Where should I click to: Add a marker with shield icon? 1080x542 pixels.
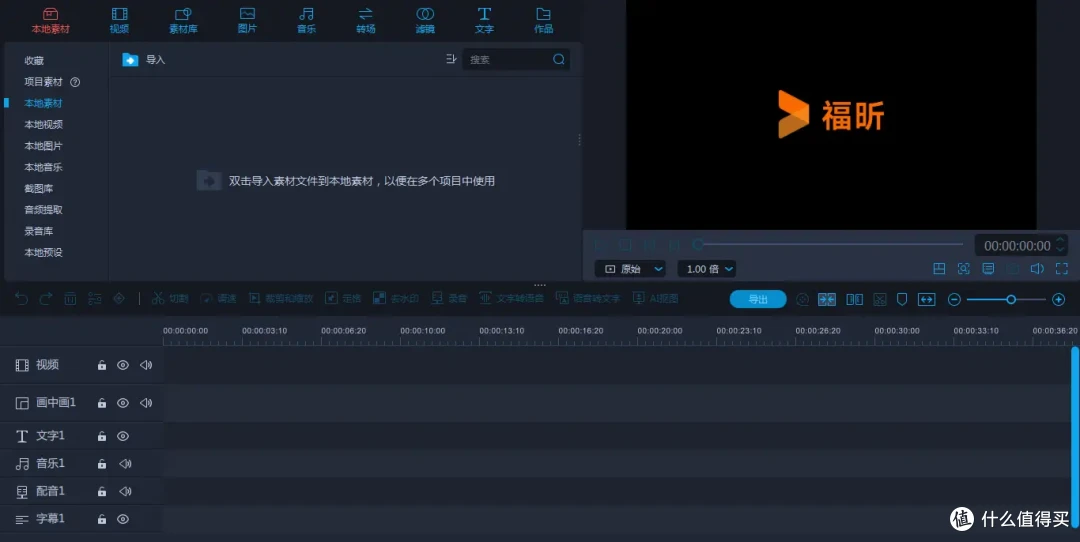pos(902,299)
